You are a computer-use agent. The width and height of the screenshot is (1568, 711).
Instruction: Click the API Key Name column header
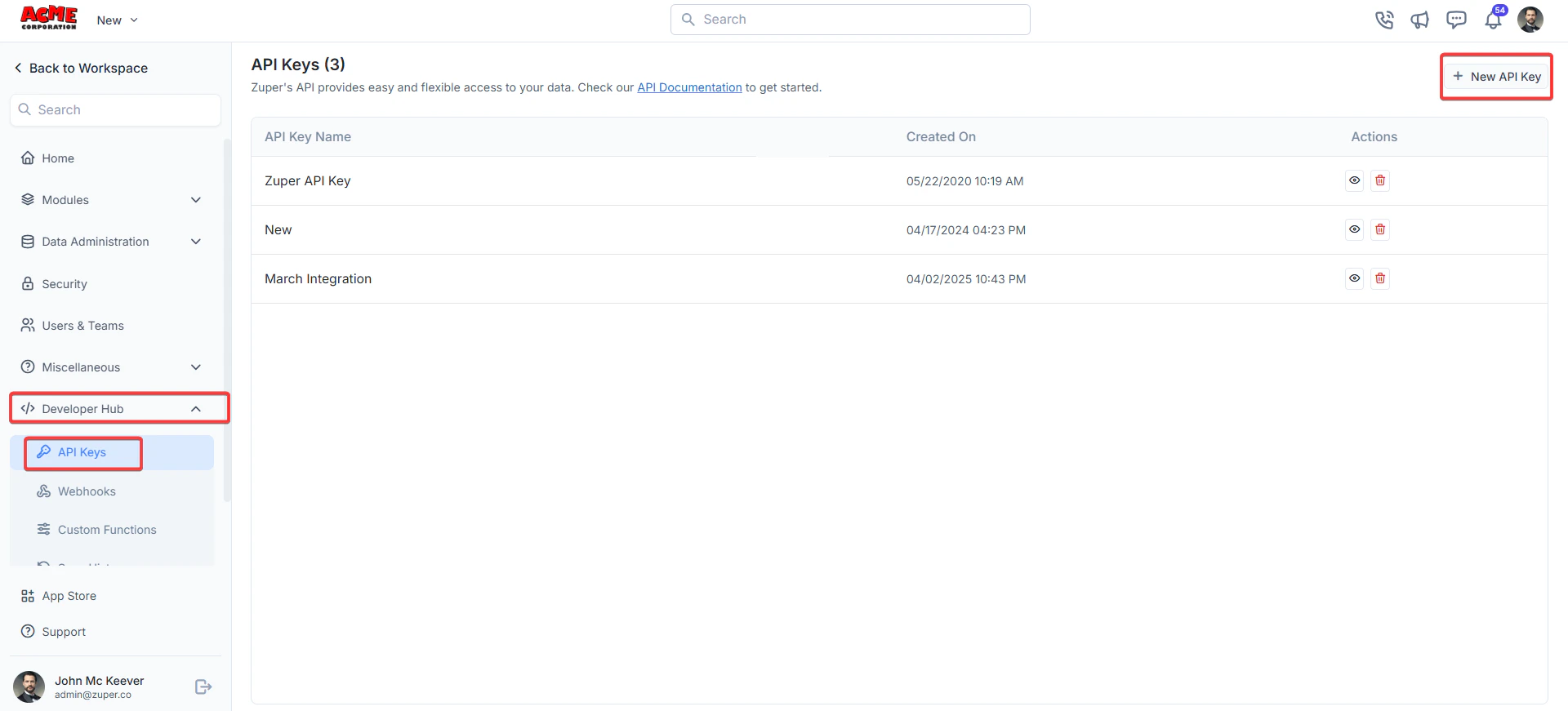(308, 136)
